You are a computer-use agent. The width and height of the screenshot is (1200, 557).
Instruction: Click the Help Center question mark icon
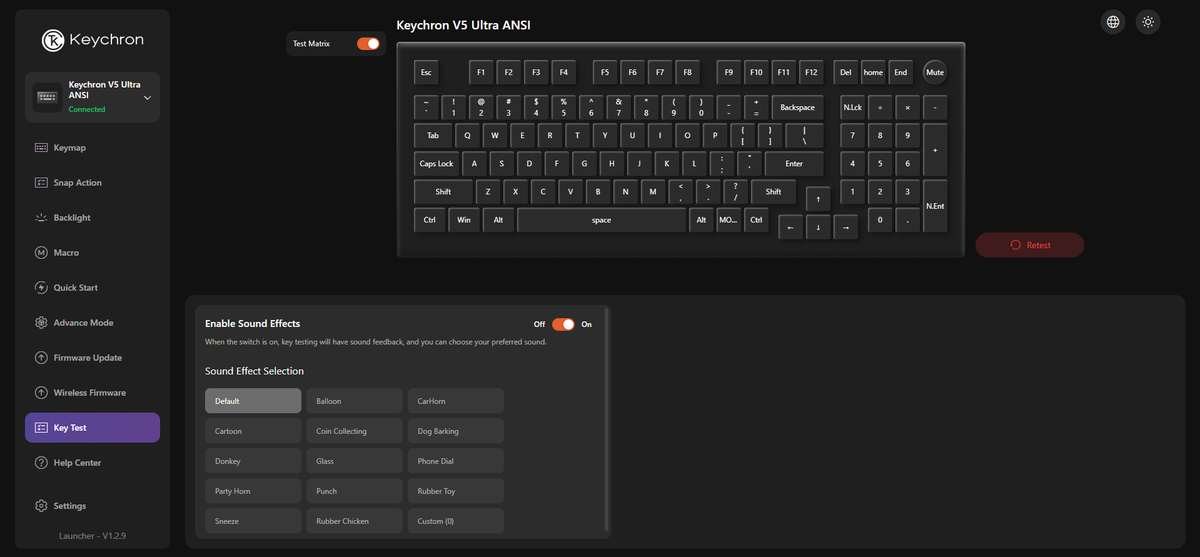[41, 463]
